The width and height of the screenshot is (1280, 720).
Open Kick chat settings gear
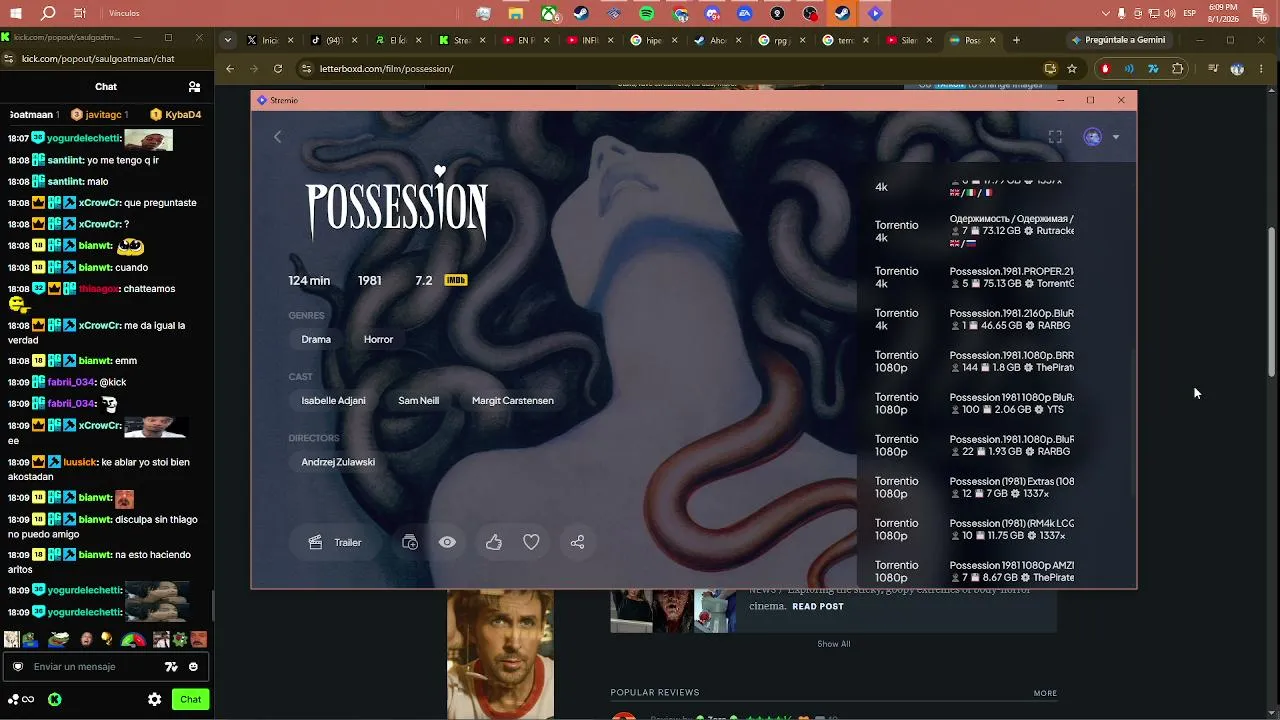click(x=155, y=700)
